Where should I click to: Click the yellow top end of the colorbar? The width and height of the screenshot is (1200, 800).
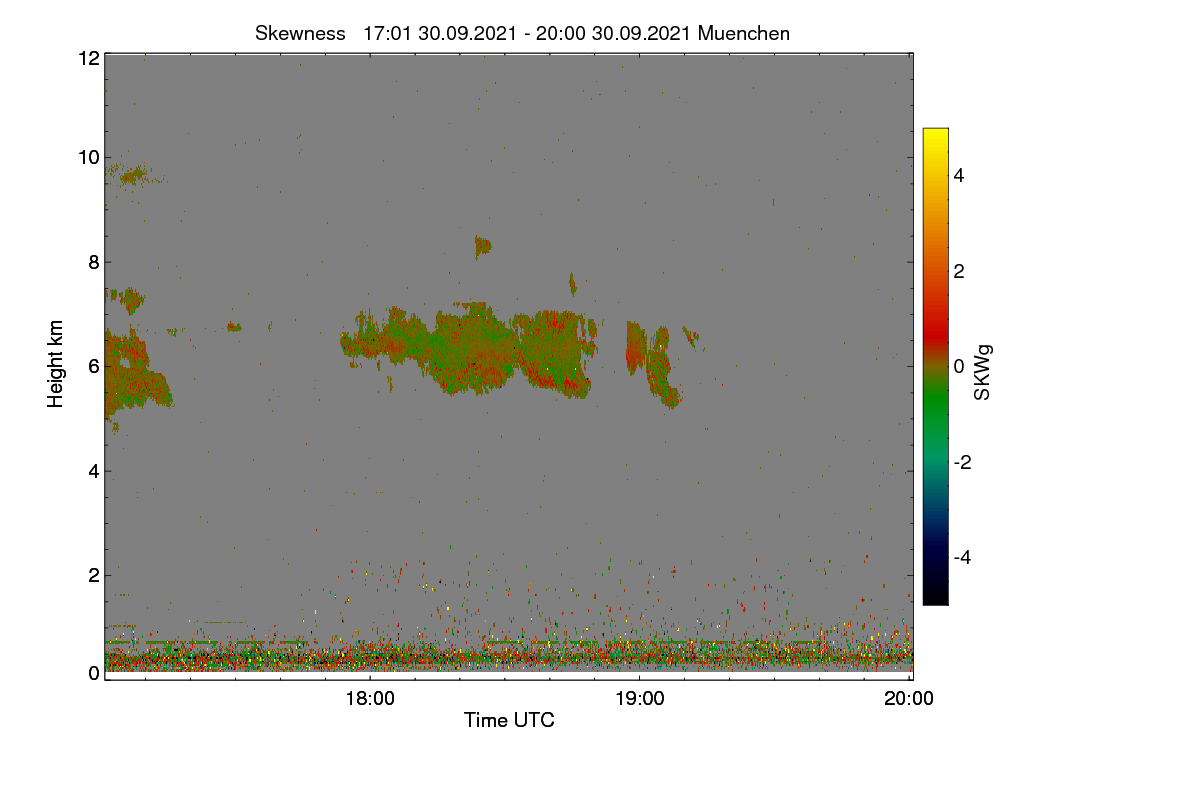pos(935,136)
